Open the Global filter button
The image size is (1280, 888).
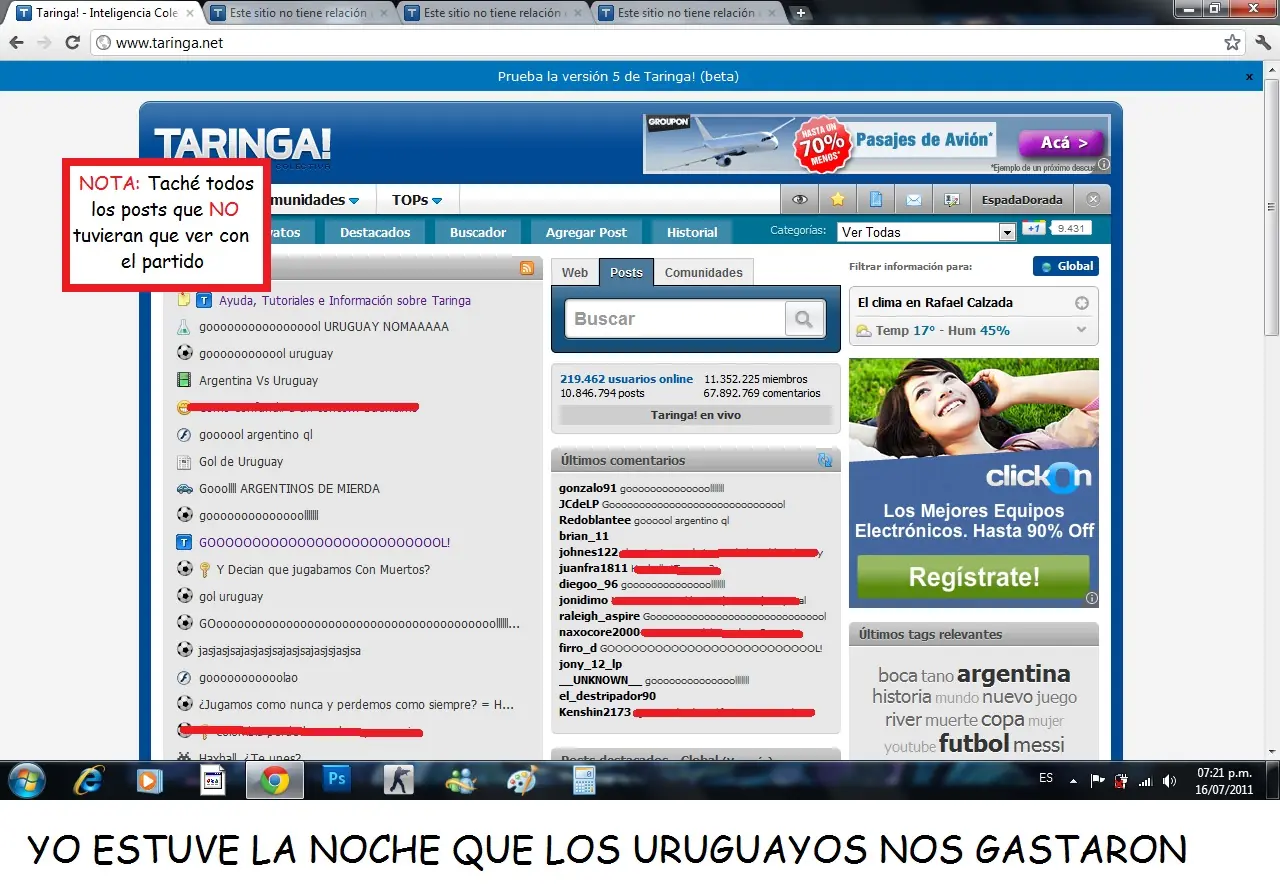pos(1066,266)
